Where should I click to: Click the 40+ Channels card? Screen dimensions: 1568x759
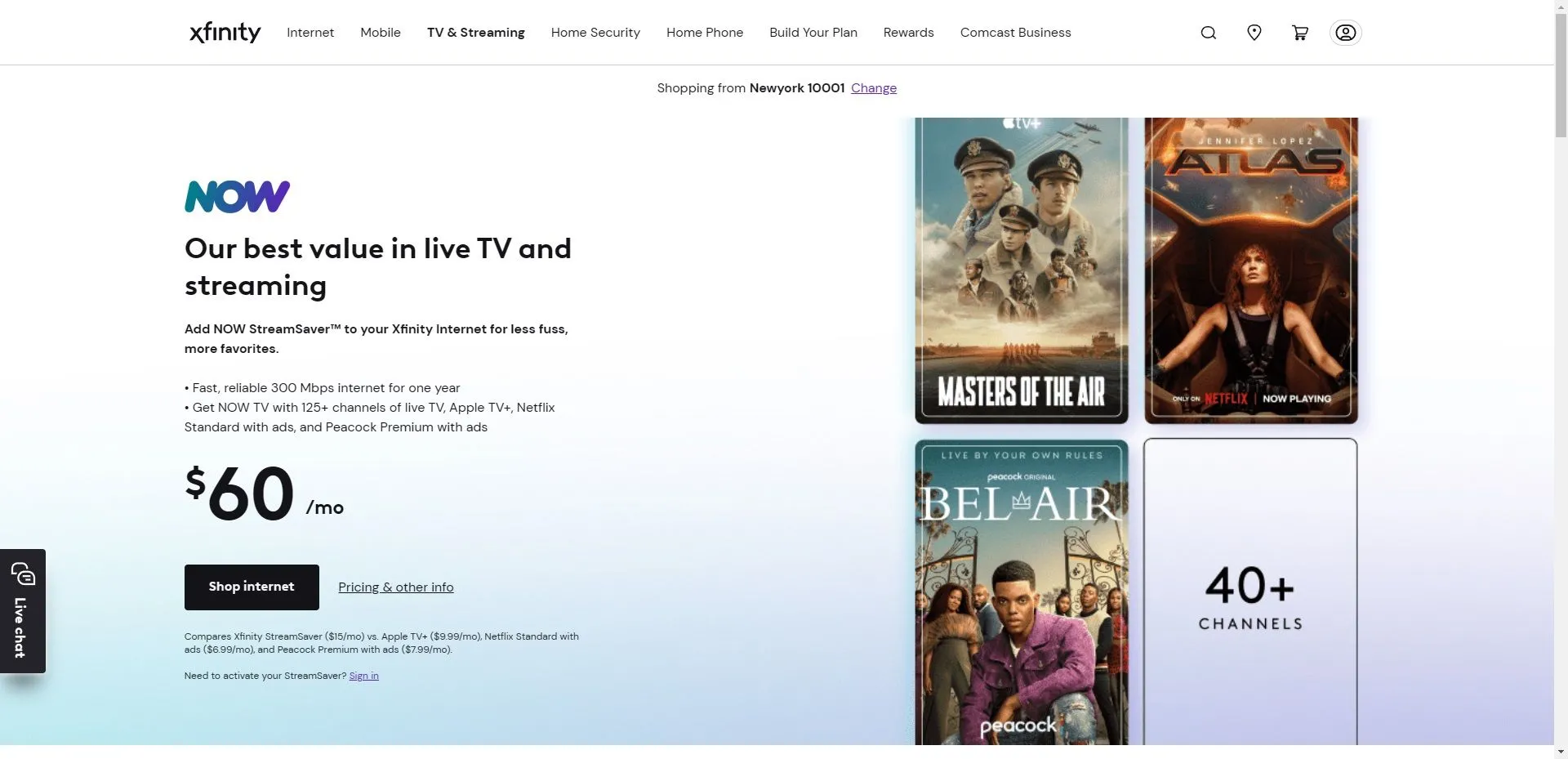click(1250, 592)
